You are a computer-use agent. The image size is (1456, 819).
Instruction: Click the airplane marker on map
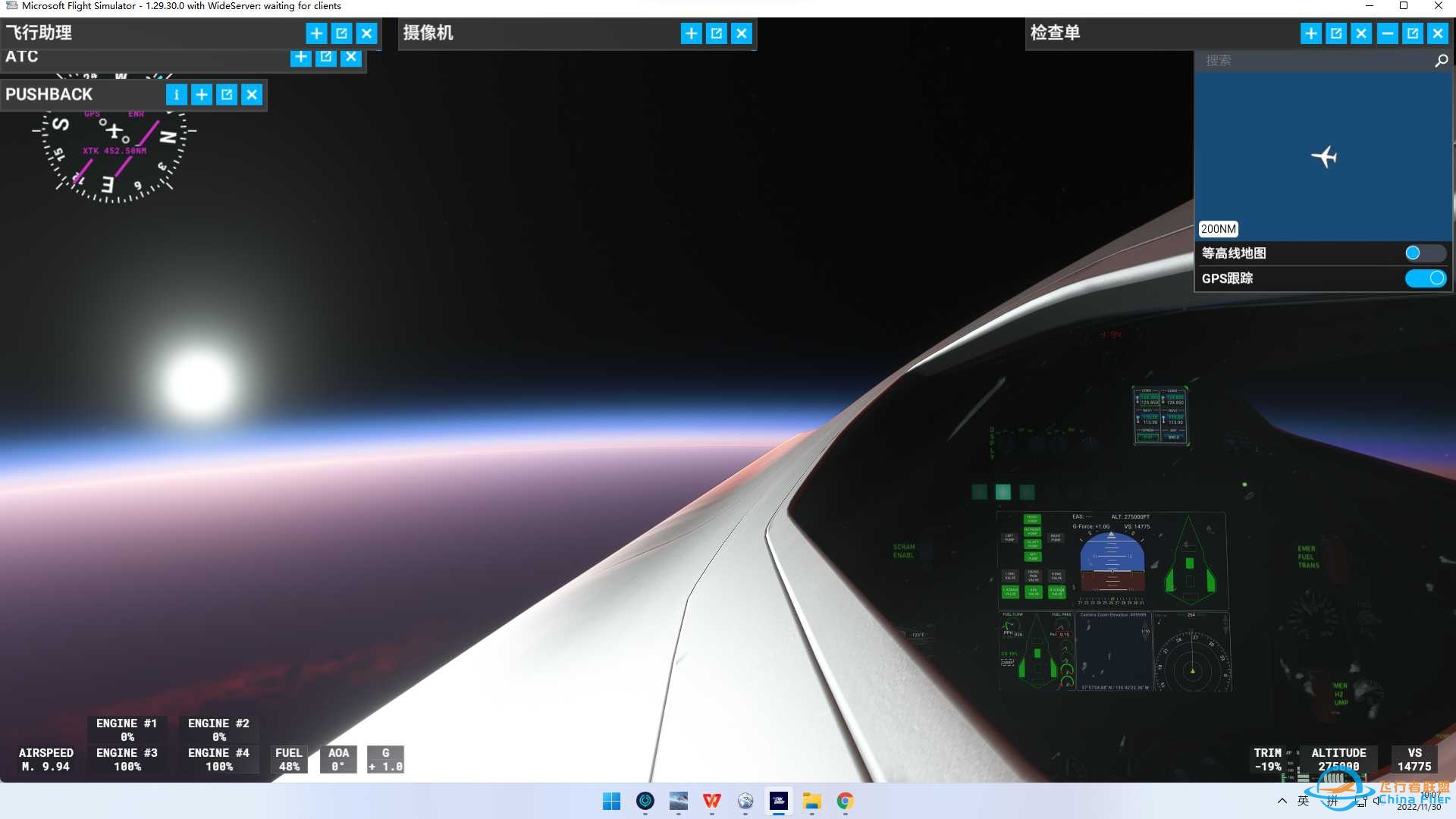point(1324,157)
